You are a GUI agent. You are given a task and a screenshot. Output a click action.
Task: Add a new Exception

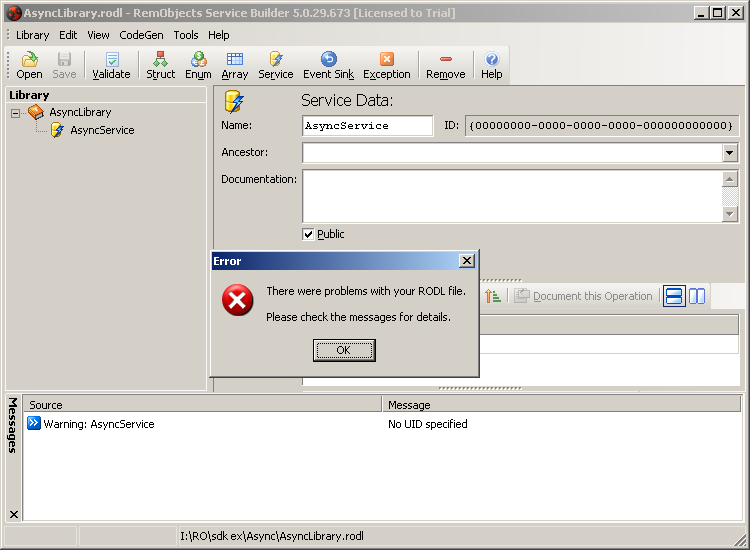386,65
